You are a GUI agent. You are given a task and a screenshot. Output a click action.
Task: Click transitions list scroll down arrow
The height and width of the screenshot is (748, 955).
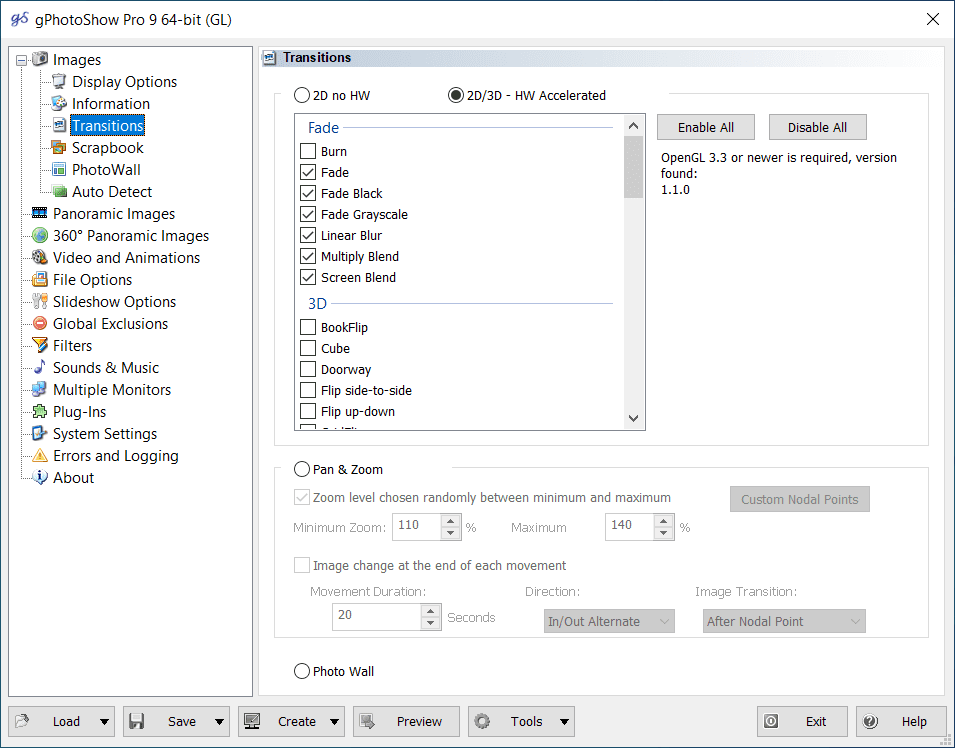click(633, 418)
